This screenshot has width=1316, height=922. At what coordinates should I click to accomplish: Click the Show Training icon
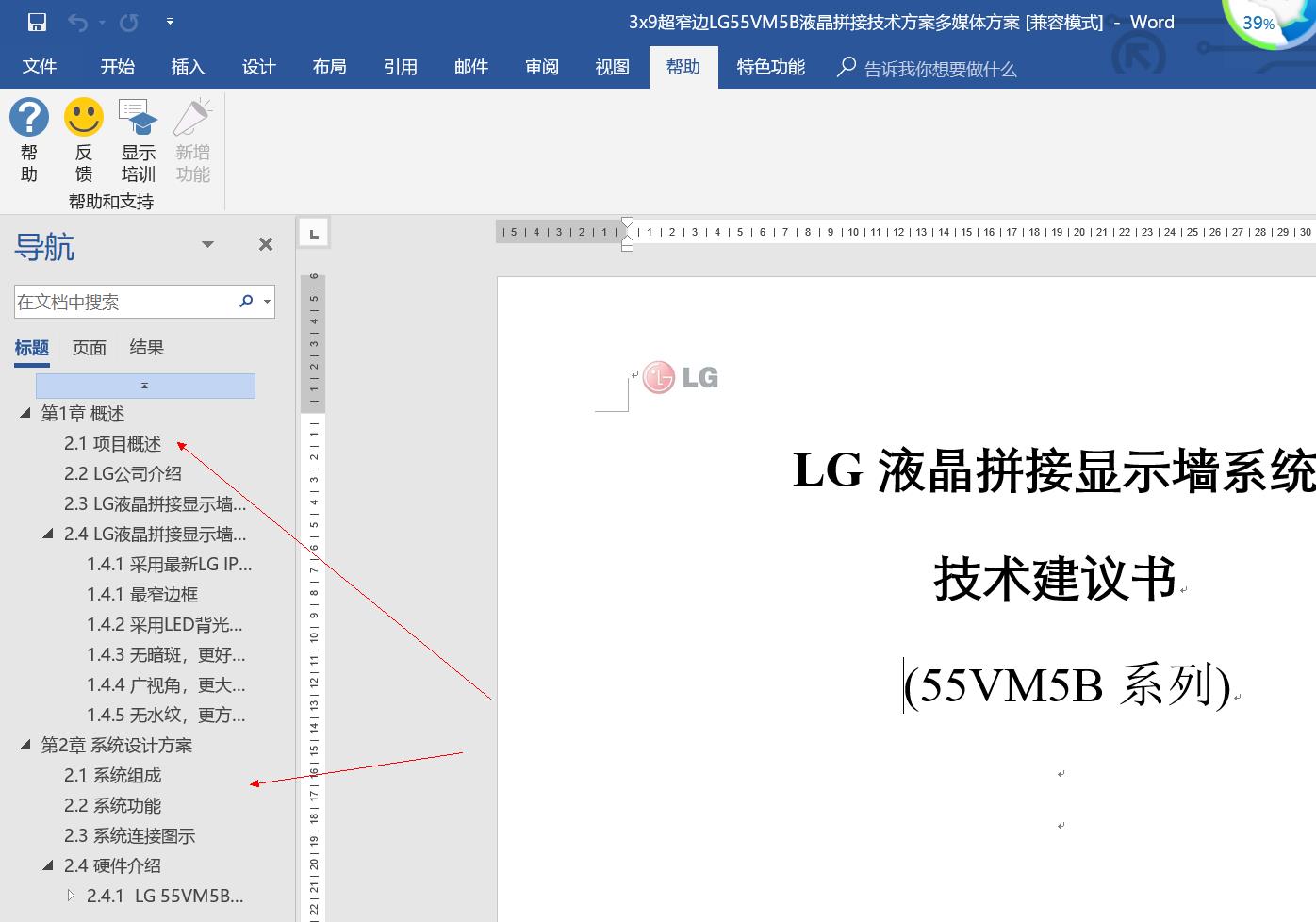tap(139, 118)
